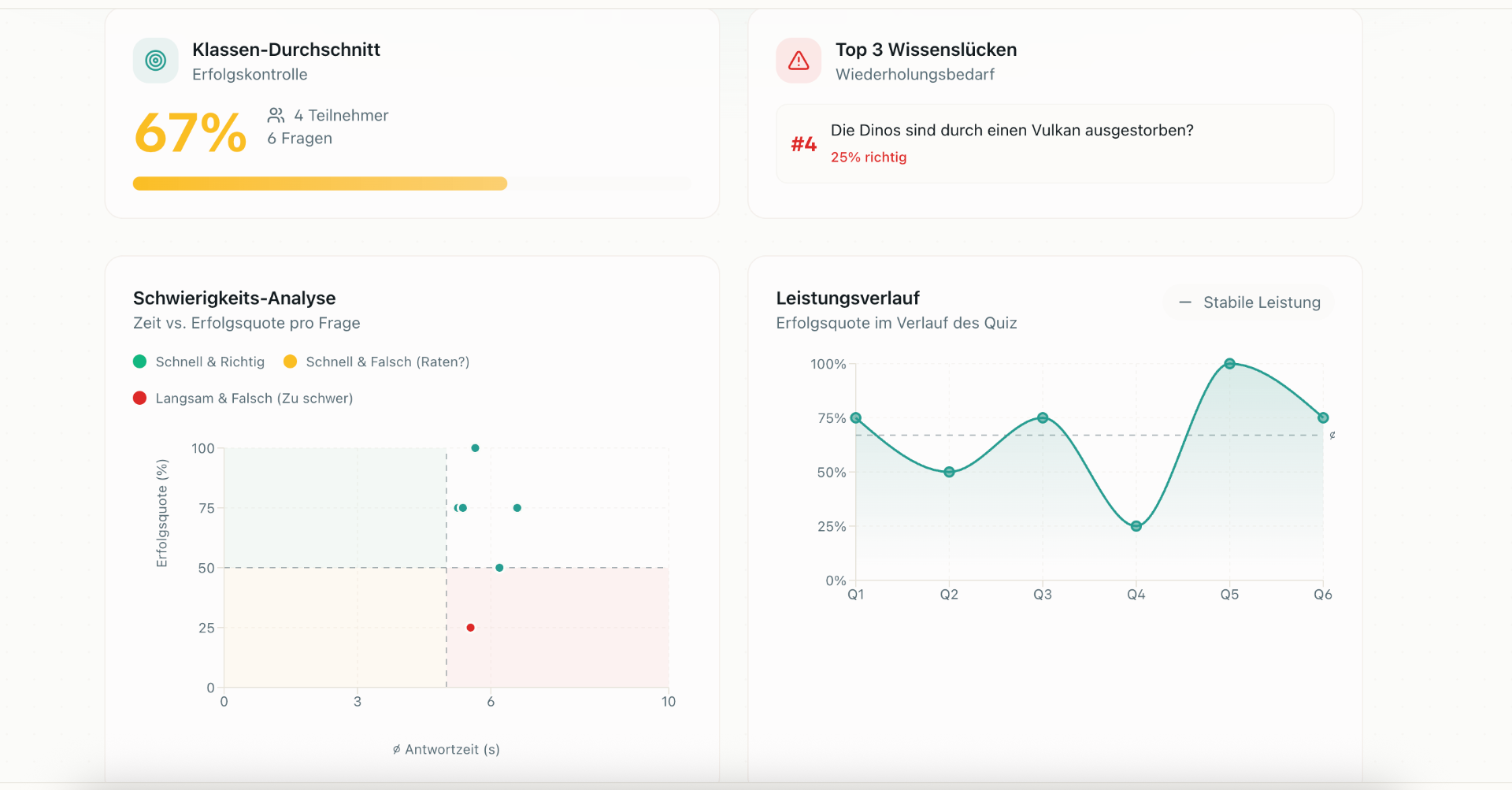Click the '⌀ Antwortzeit (s)' axis label
The width and height of the screenshot is (1512, 790).
click(x=447, y=750)
